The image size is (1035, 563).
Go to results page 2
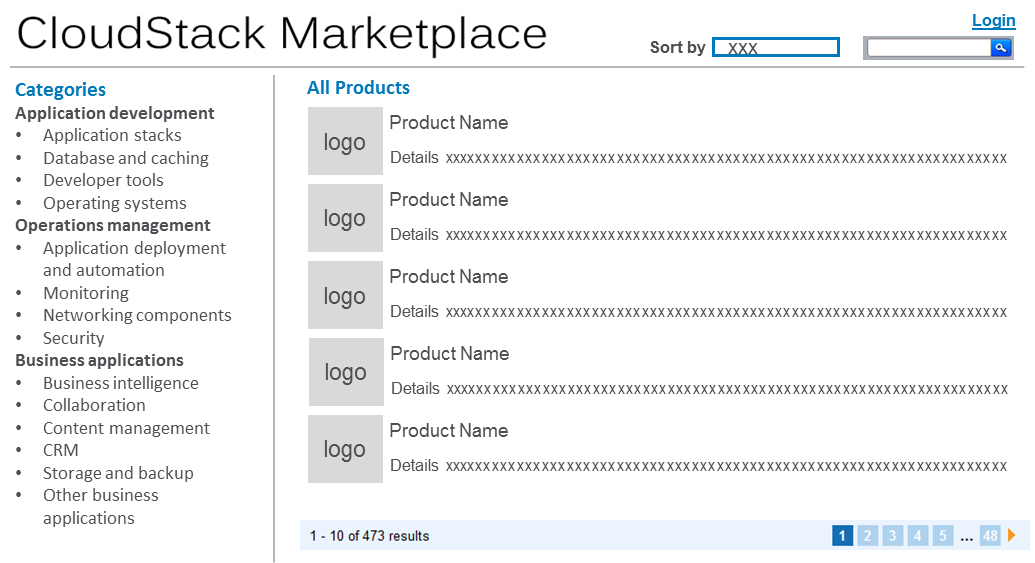point(867,535)
